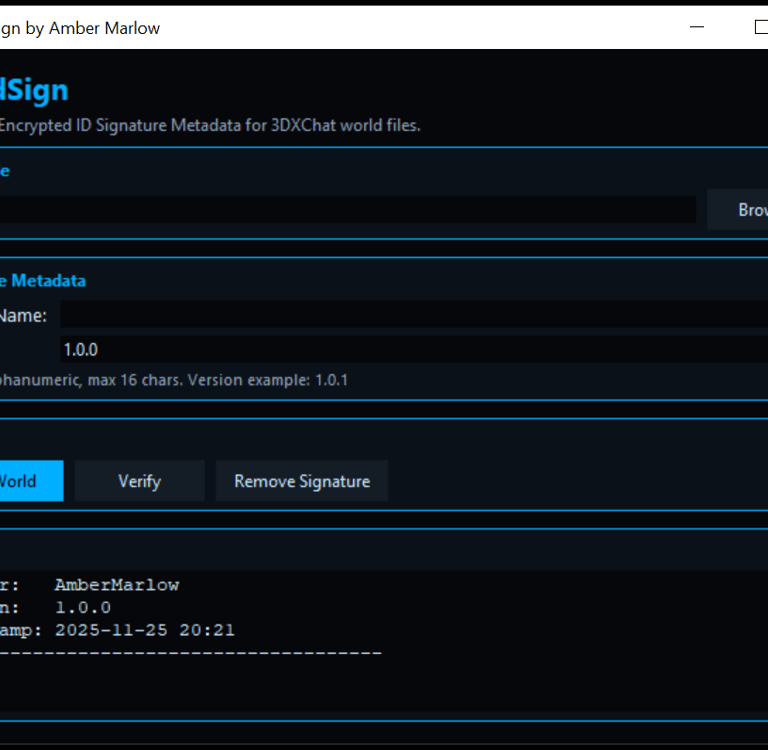Click the 'by Amber Marlow' title bar text
This screenshot has width=768, height=750.
[x=93, y=28]
